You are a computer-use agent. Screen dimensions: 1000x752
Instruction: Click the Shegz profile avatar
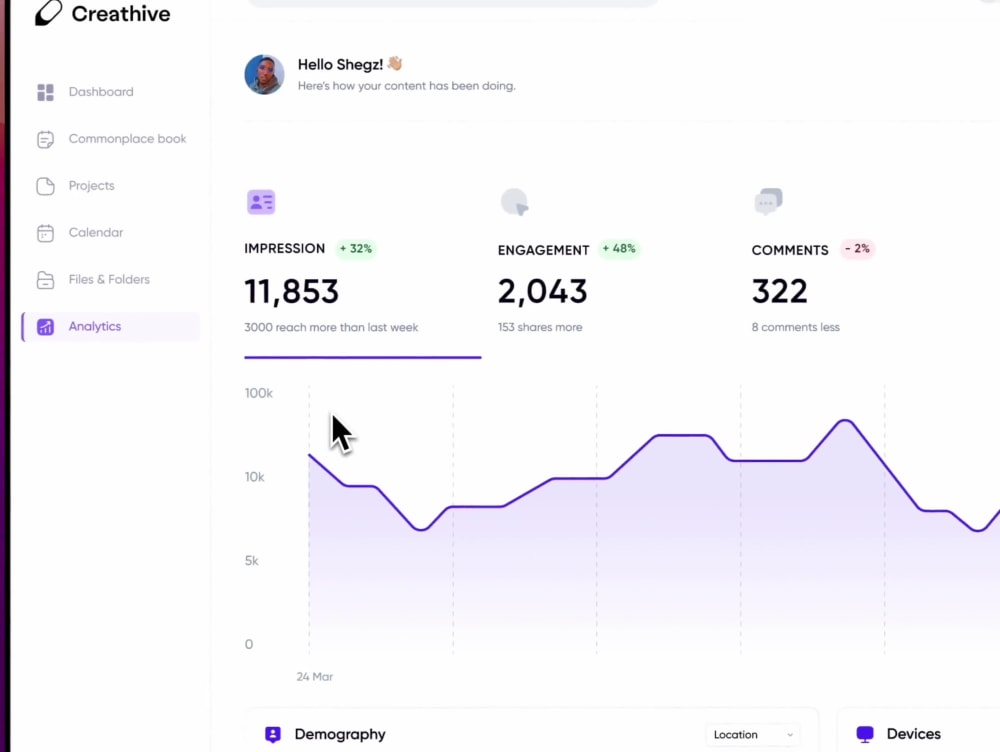tap(264, 75)
